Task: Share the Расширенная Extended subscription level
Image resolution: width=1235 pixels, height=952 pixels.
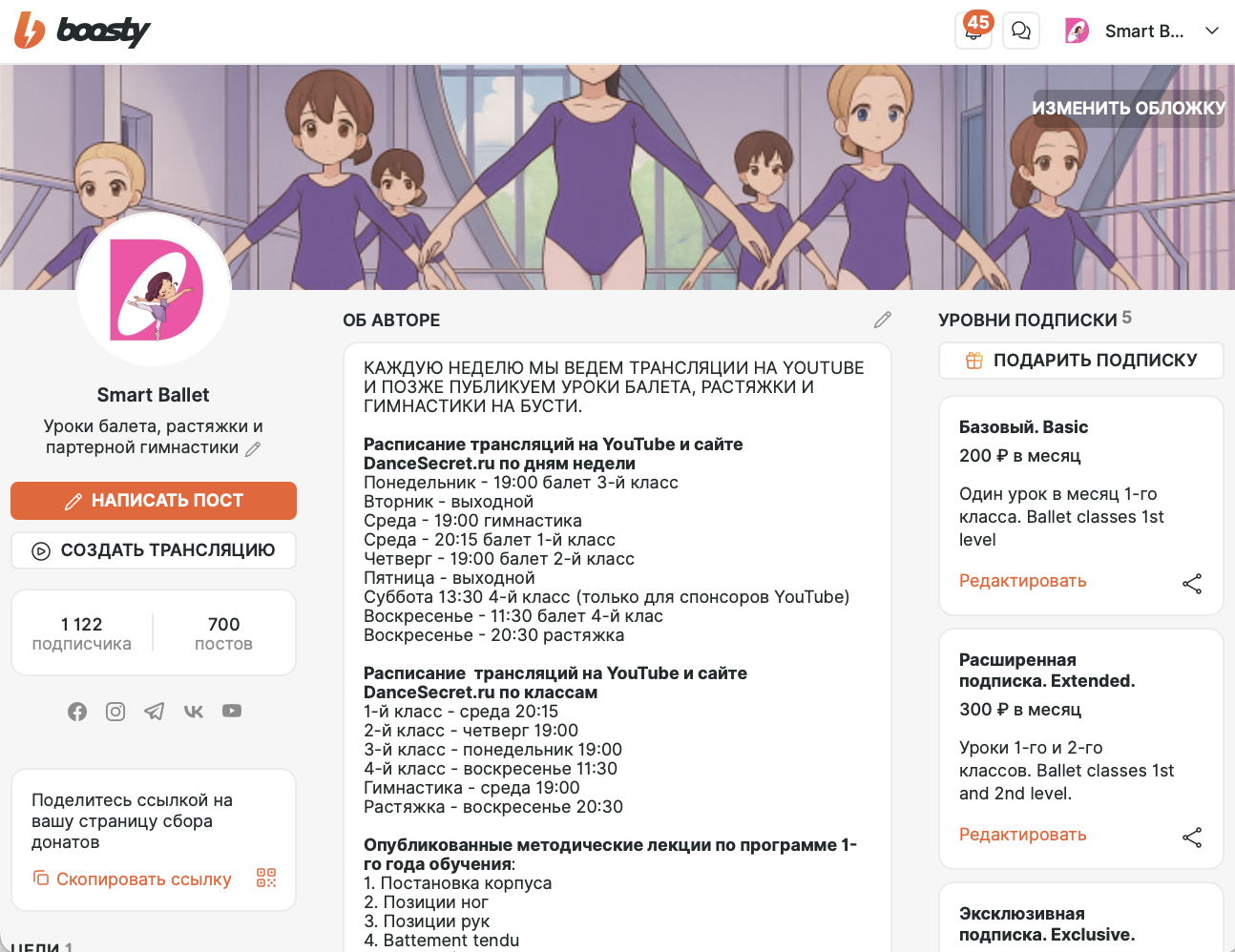Action: point(1192,838)
